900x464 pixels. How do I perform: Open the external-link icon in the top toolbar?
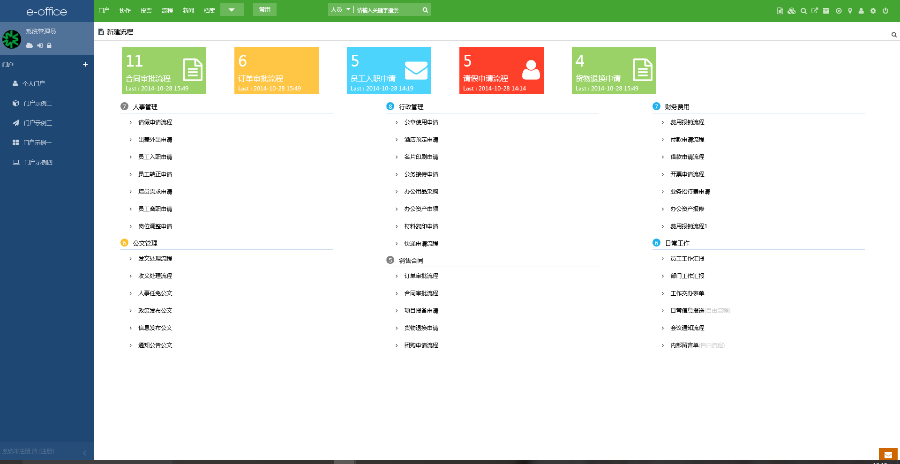(814, 11)
